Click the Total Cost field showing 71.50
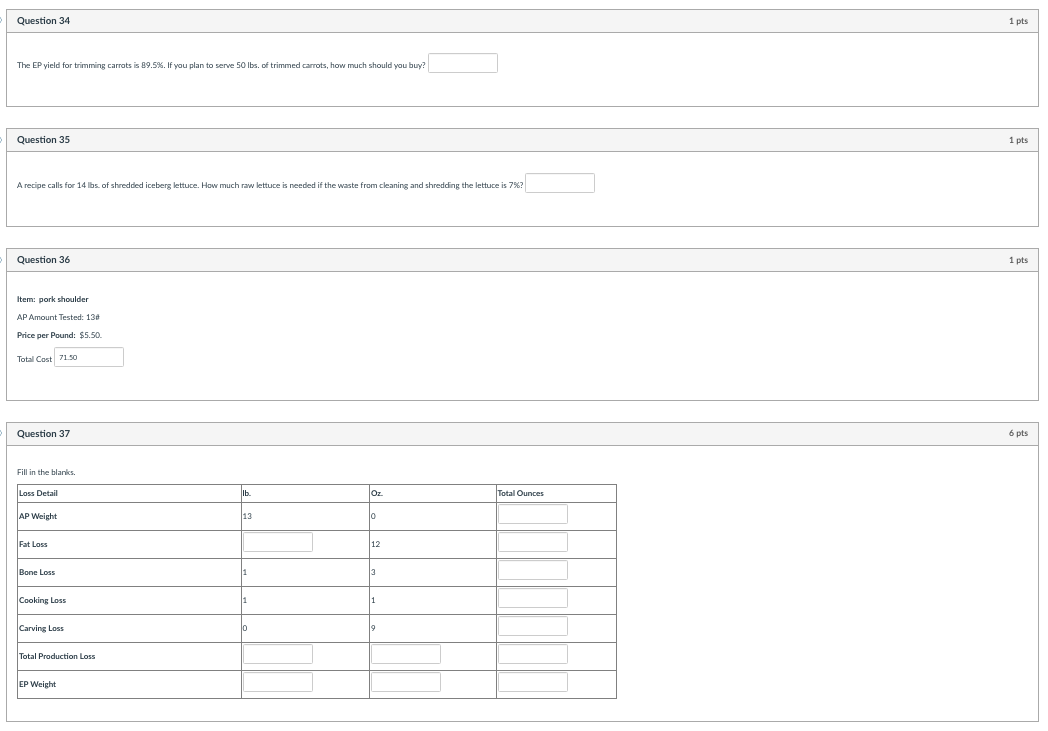Image resolution: width=1048 pixels, height=731 pixels. pos(89,357)
